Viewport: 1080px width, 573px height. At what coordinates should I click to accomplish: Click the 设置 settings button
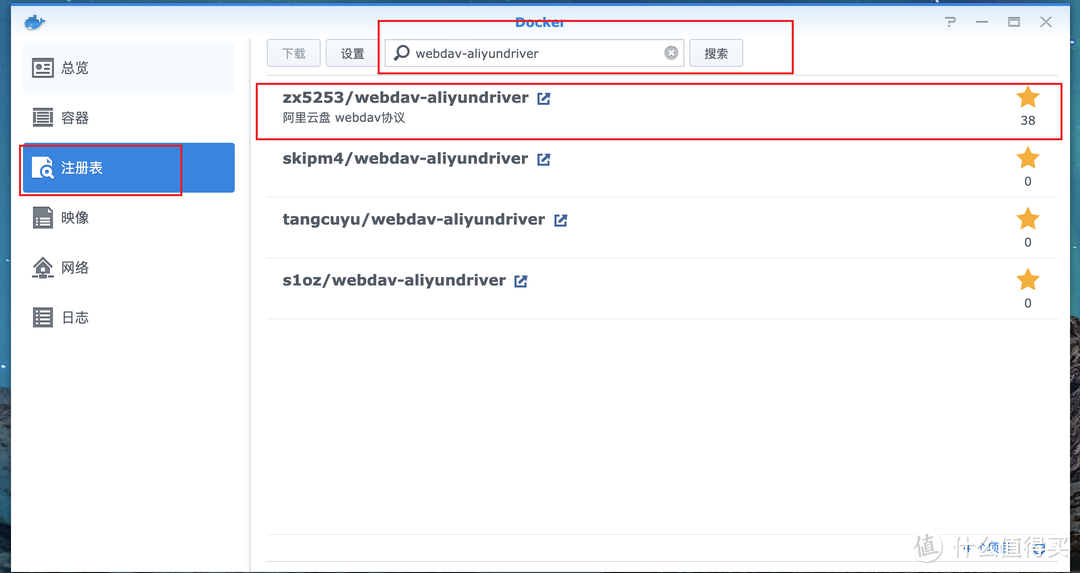353,53
